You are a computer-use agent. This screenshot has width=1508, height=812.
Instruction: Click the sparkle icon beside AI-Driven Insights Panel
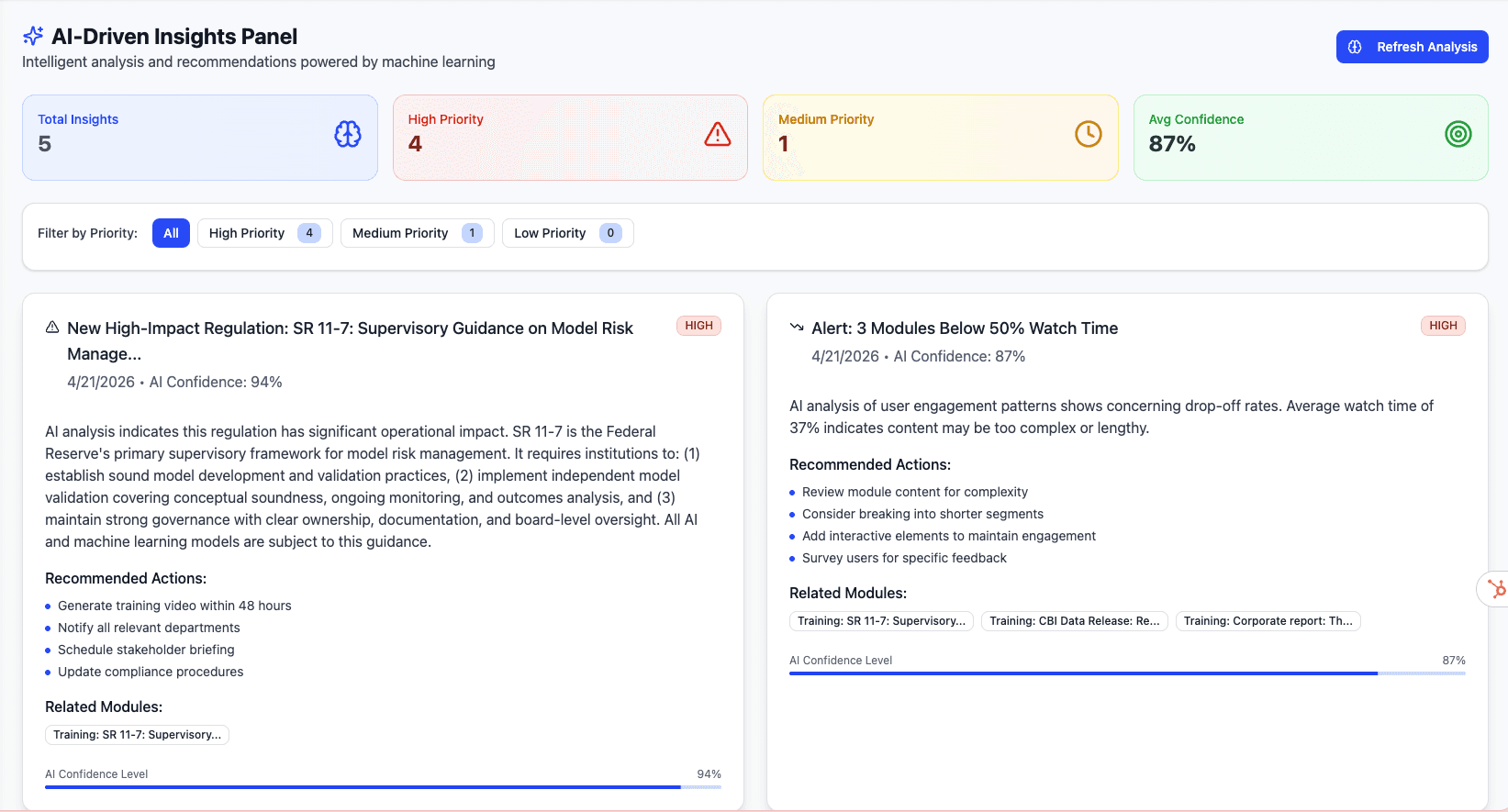pos(33,36)
